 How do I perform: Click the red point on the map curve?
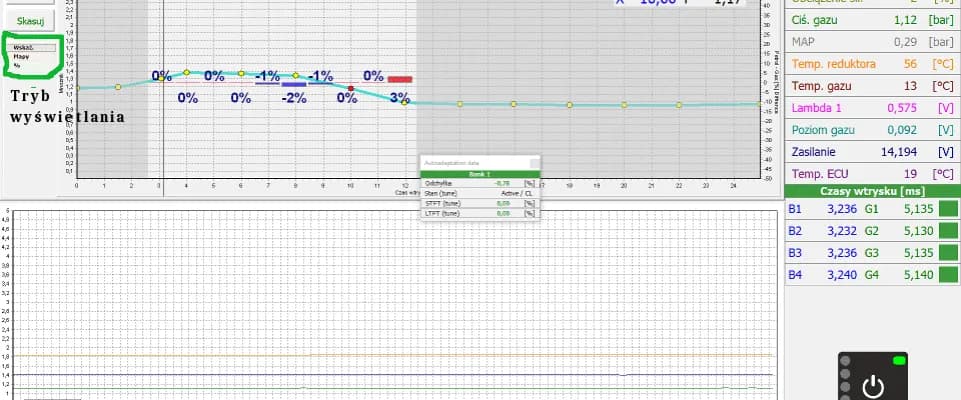[x=351, y=89]
